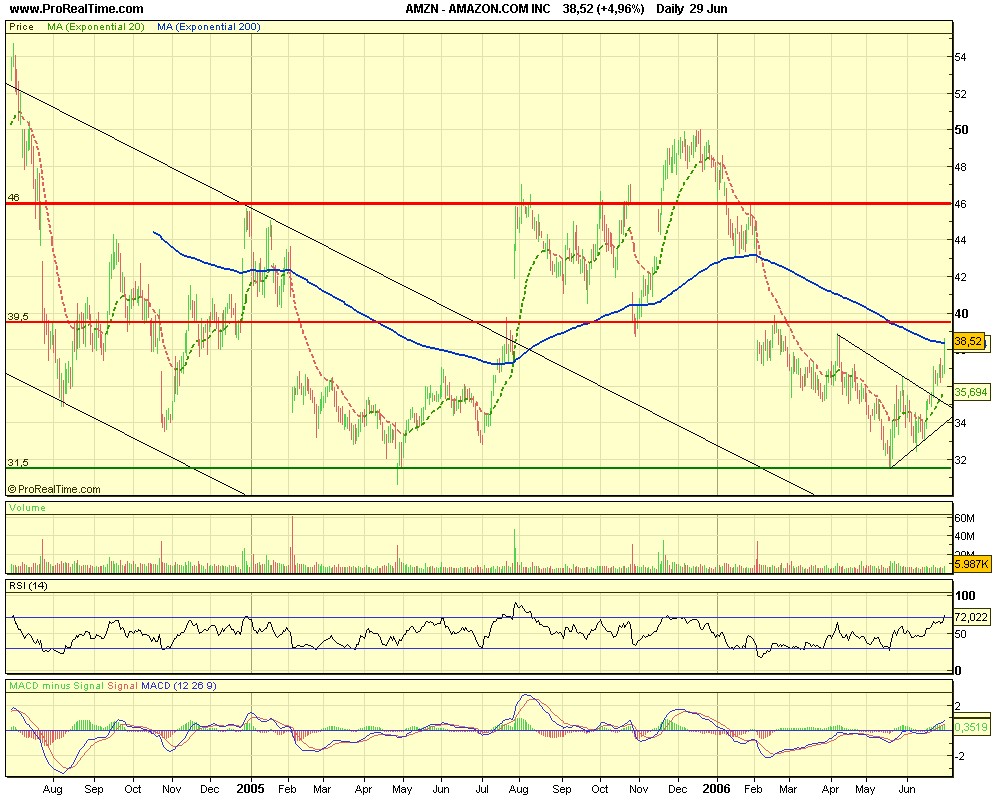Click the 100 tick on RSI axis
Screen dimensions: 1000x800
tap(965, 595)
